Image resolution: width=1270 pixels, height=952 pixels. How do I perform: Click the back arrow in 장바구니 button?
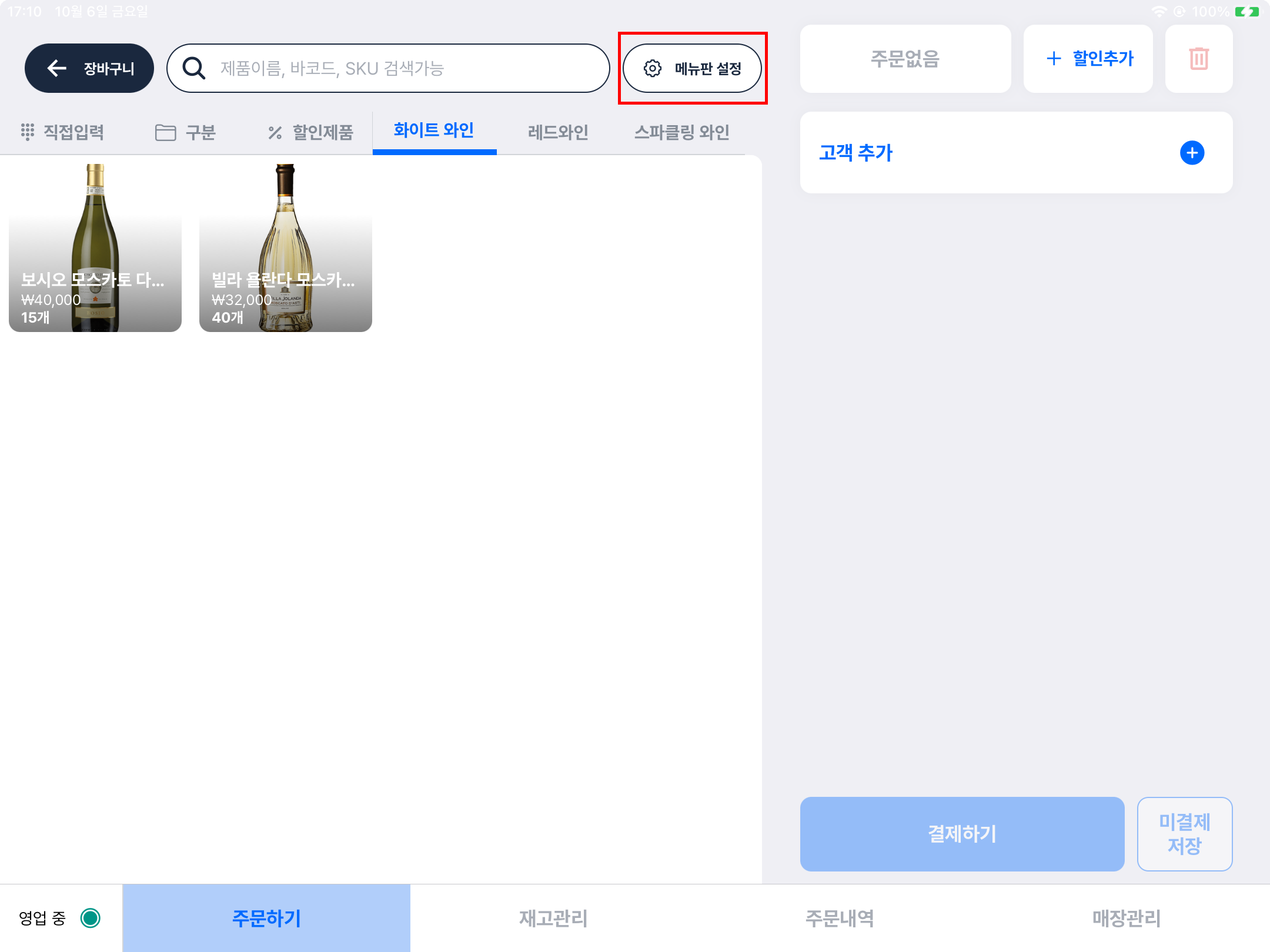(57, 68)
